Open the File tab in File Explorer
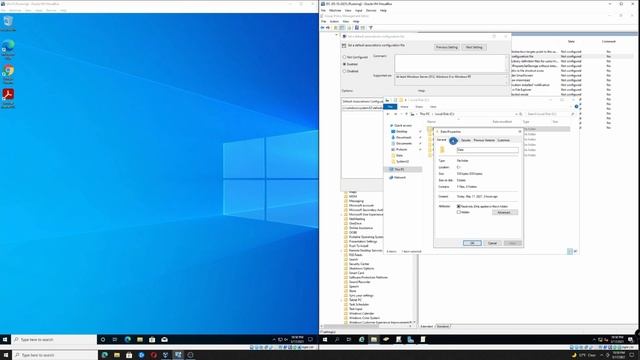This screenshot has height=360, width=640. tap(390, 107)
